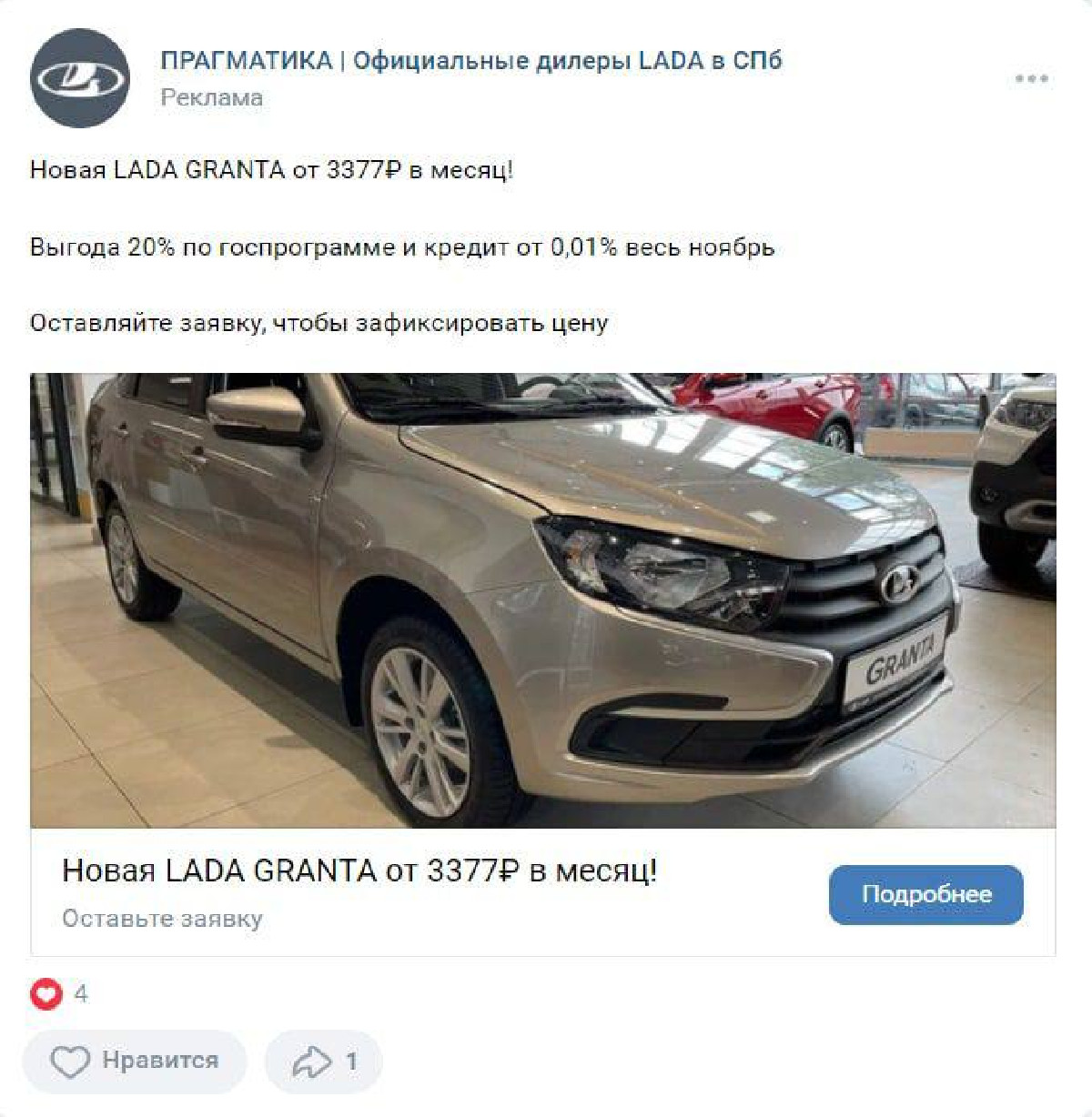Click the red heart reaction icon
The width and height of the screenshot is (1092, 1117).
click(x=46, y=993)
